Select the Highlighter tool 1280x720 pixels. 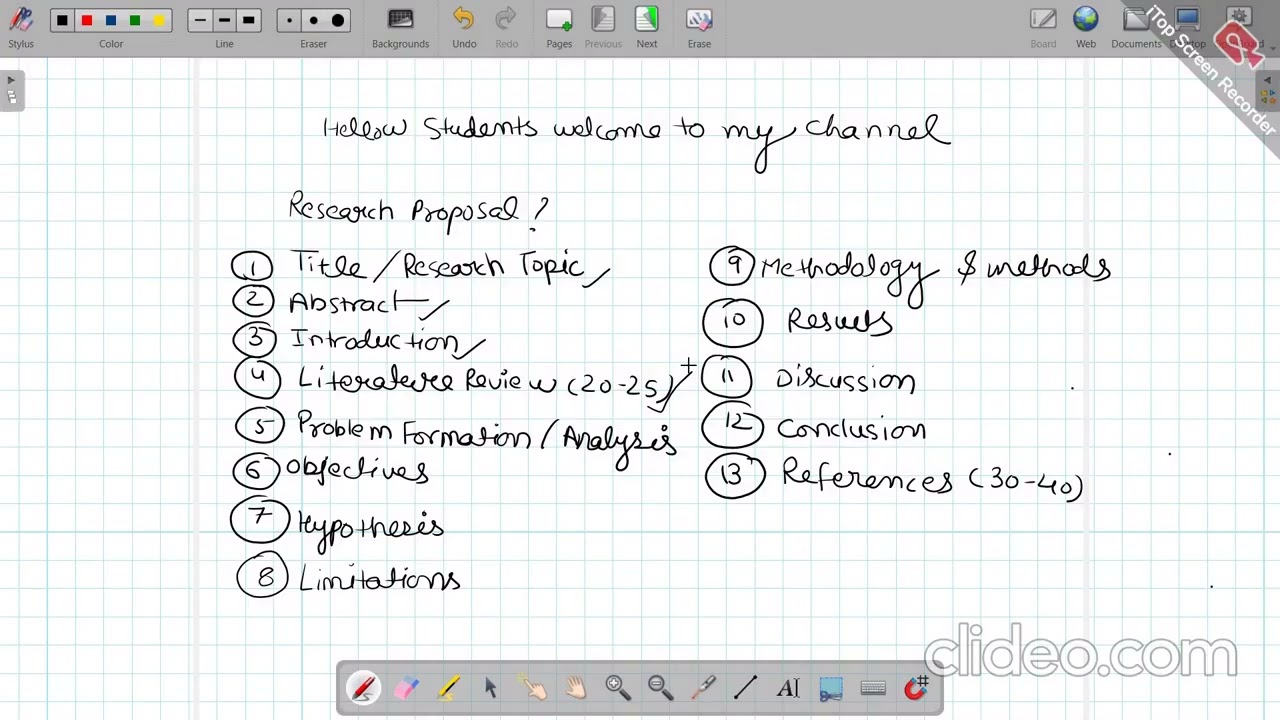pos(448,688)
